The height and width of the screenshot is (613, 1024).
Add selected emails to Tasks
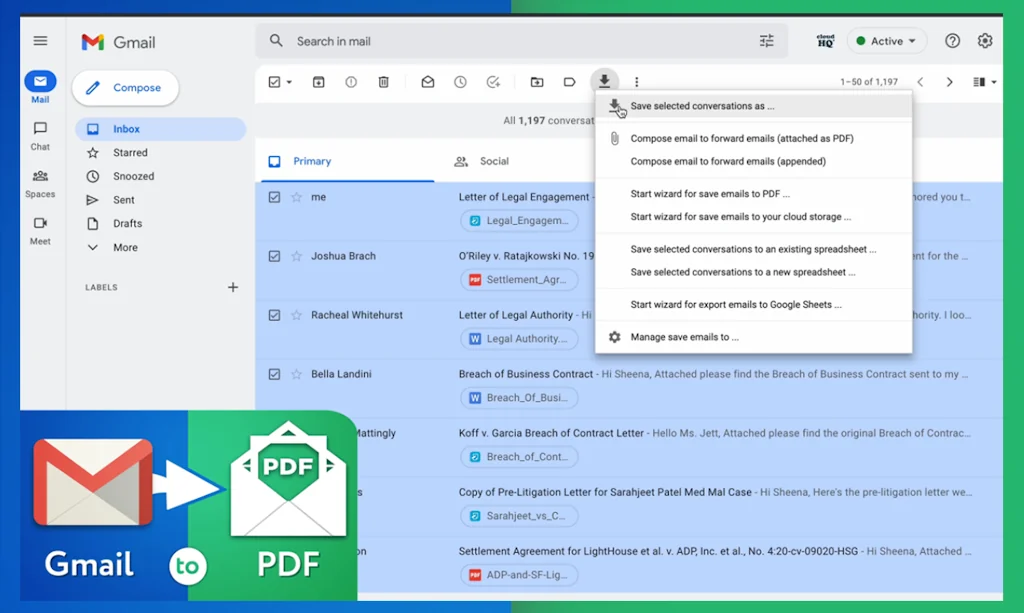point(492,82)
